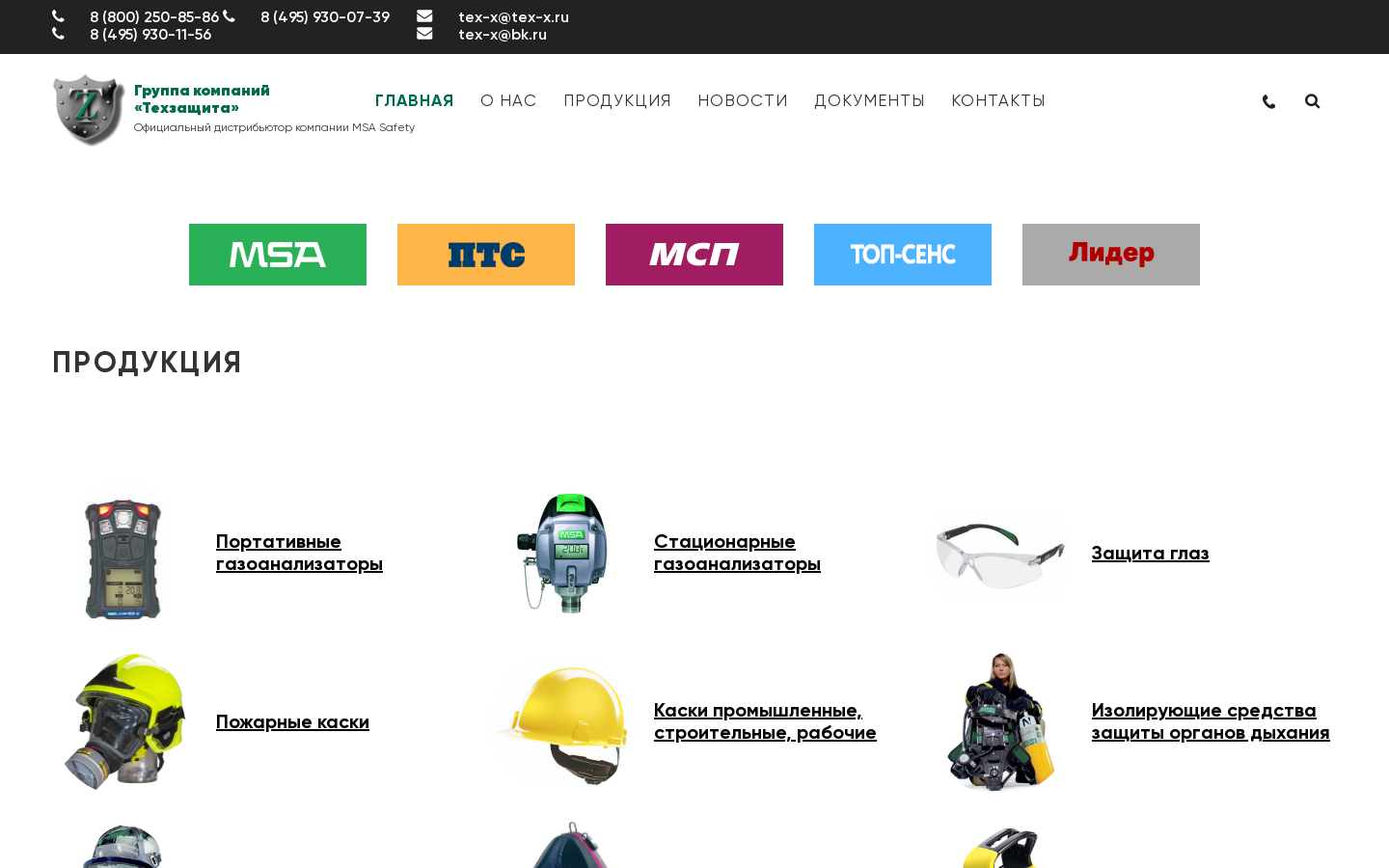Click the portable gas detector image
The height and width of the screenshot is (868, 1389).
(123, 557)
